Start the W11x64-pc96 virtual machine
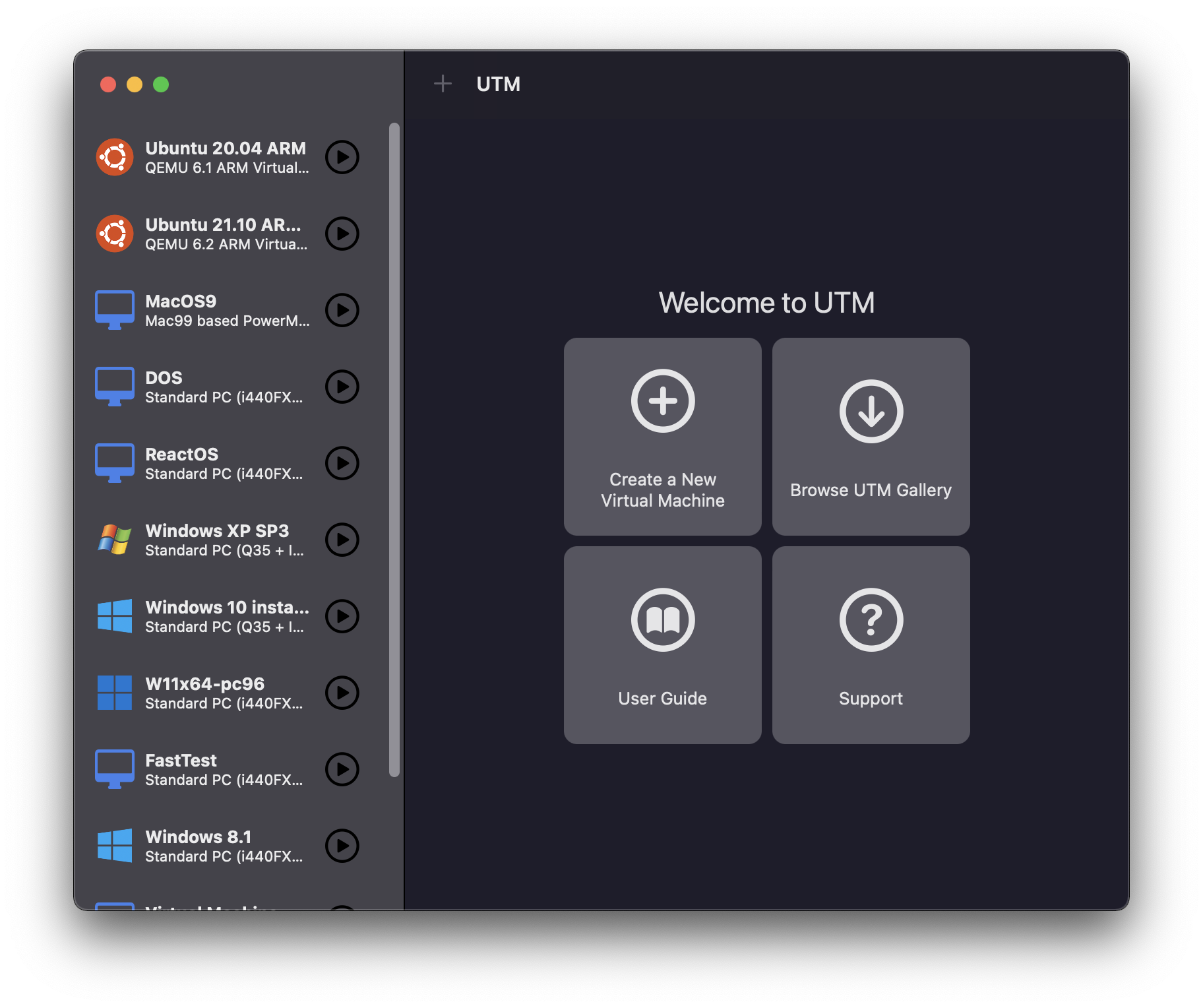 342,693
